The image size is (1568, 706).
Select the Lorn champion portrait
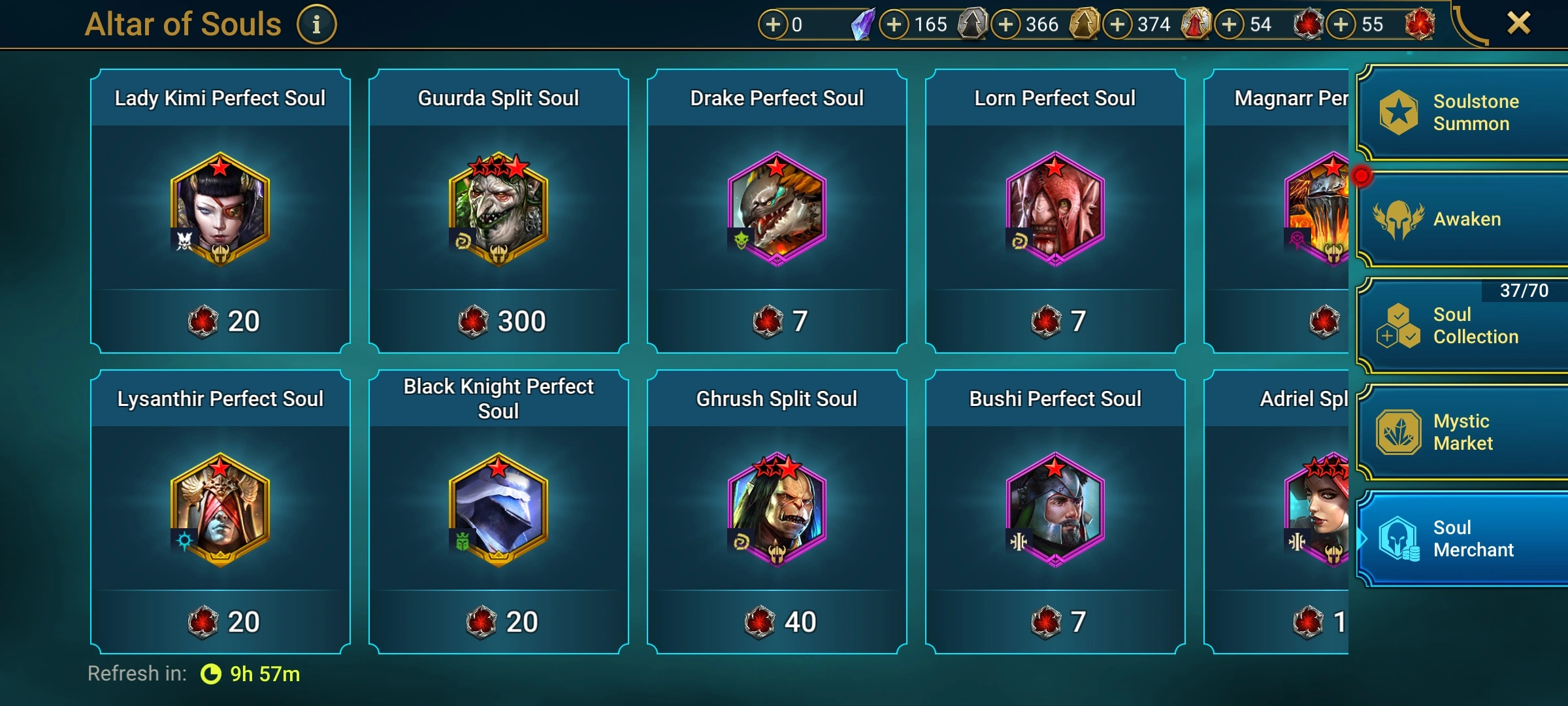click(x=1055, y=209)
